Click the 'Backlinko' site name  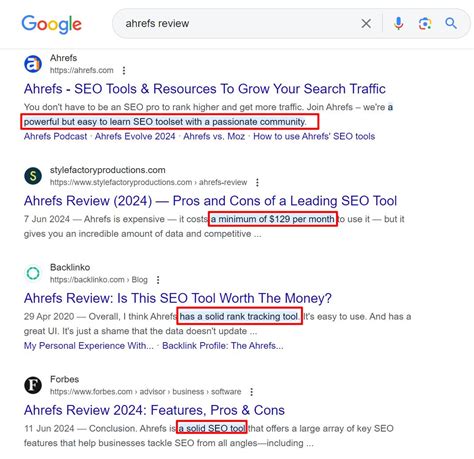coord(70,267)
